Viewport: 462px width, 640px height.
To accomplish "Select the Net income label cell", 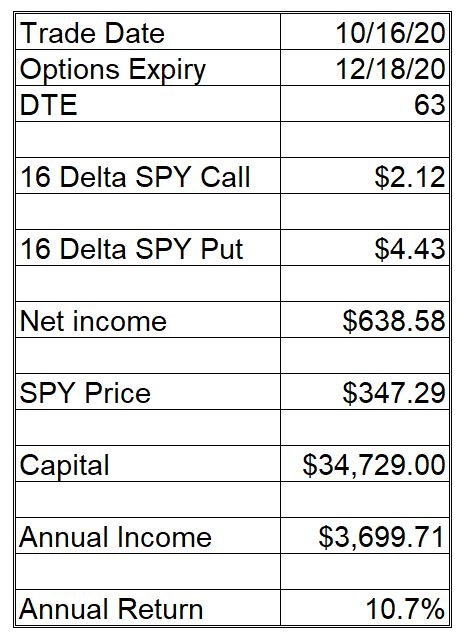I will coord(148,320).
